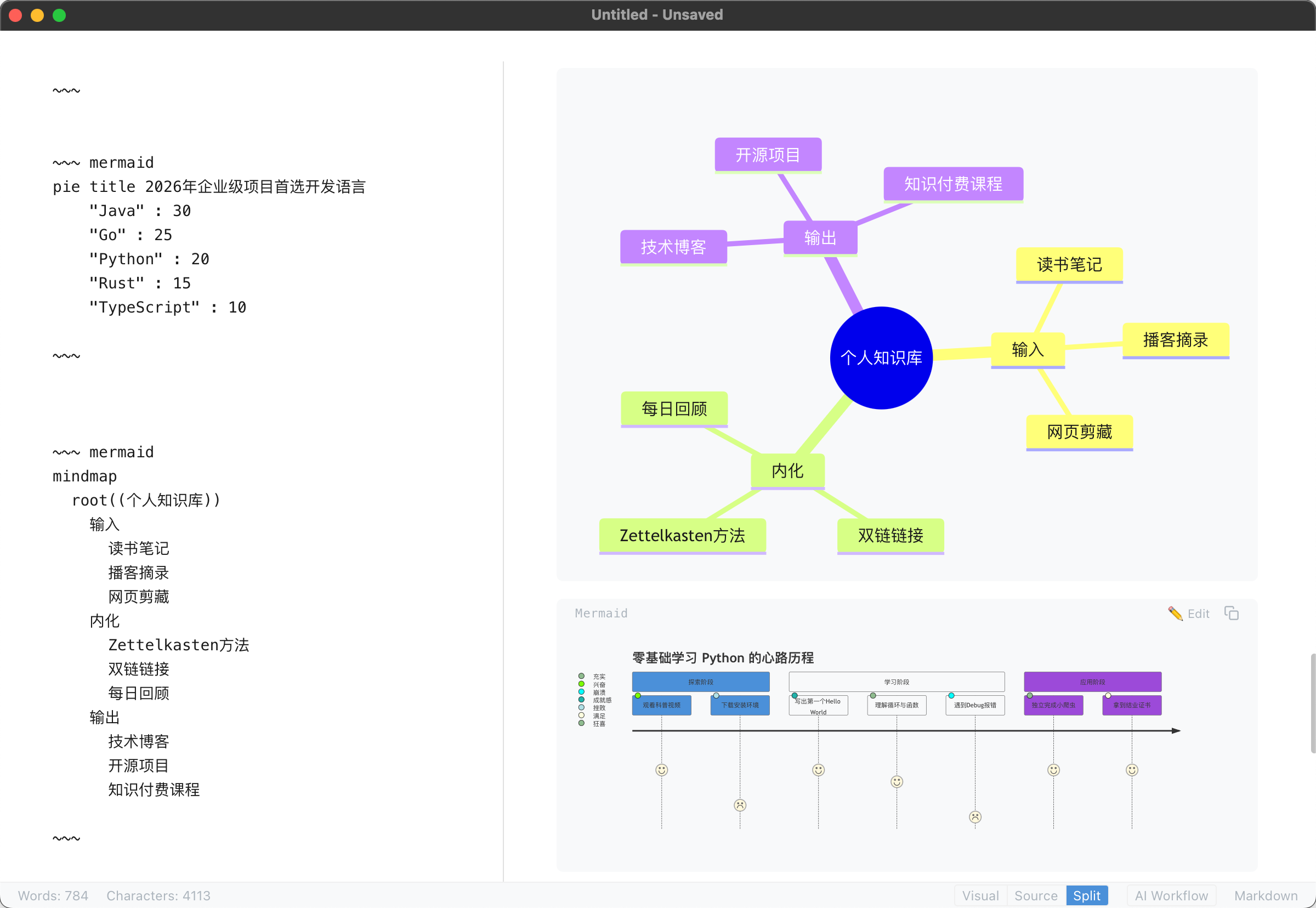Click the cyan 崩溃 legend dot
1316x908 pixels.
[x=581, y=692]
